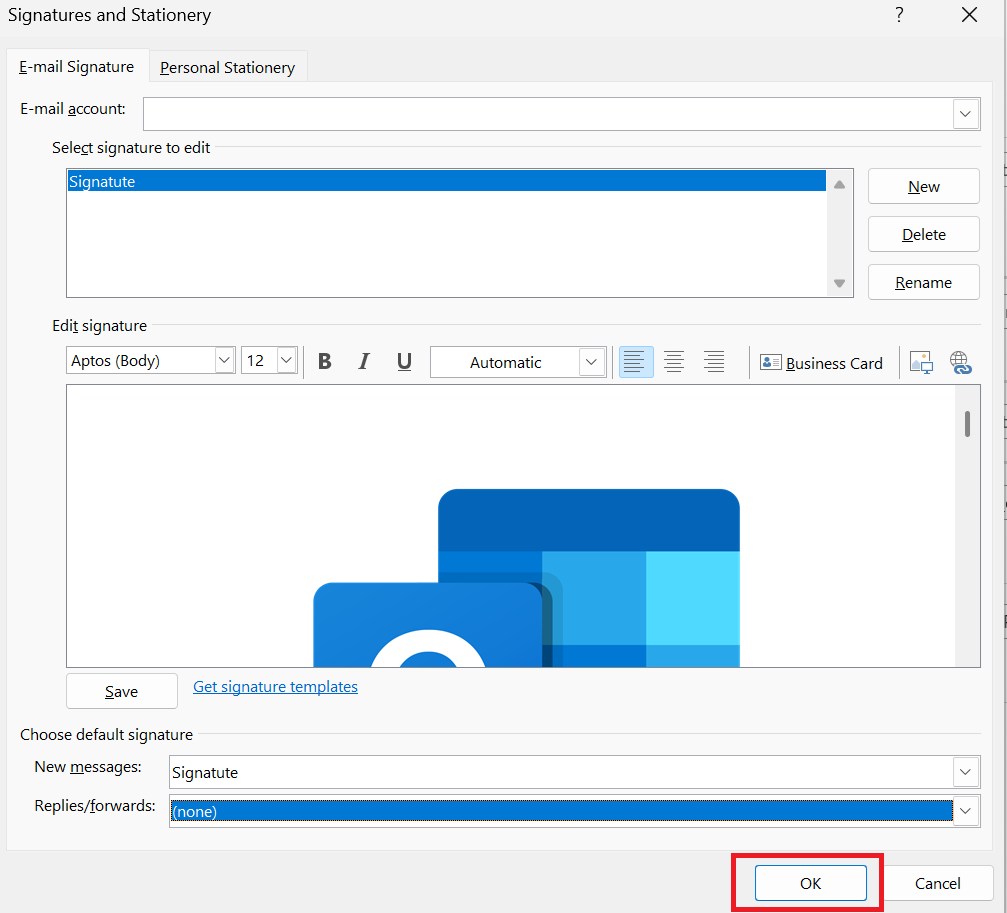Select the E-mail Signature tab
Screen dimensions: 1007x913
pos(76,66)
